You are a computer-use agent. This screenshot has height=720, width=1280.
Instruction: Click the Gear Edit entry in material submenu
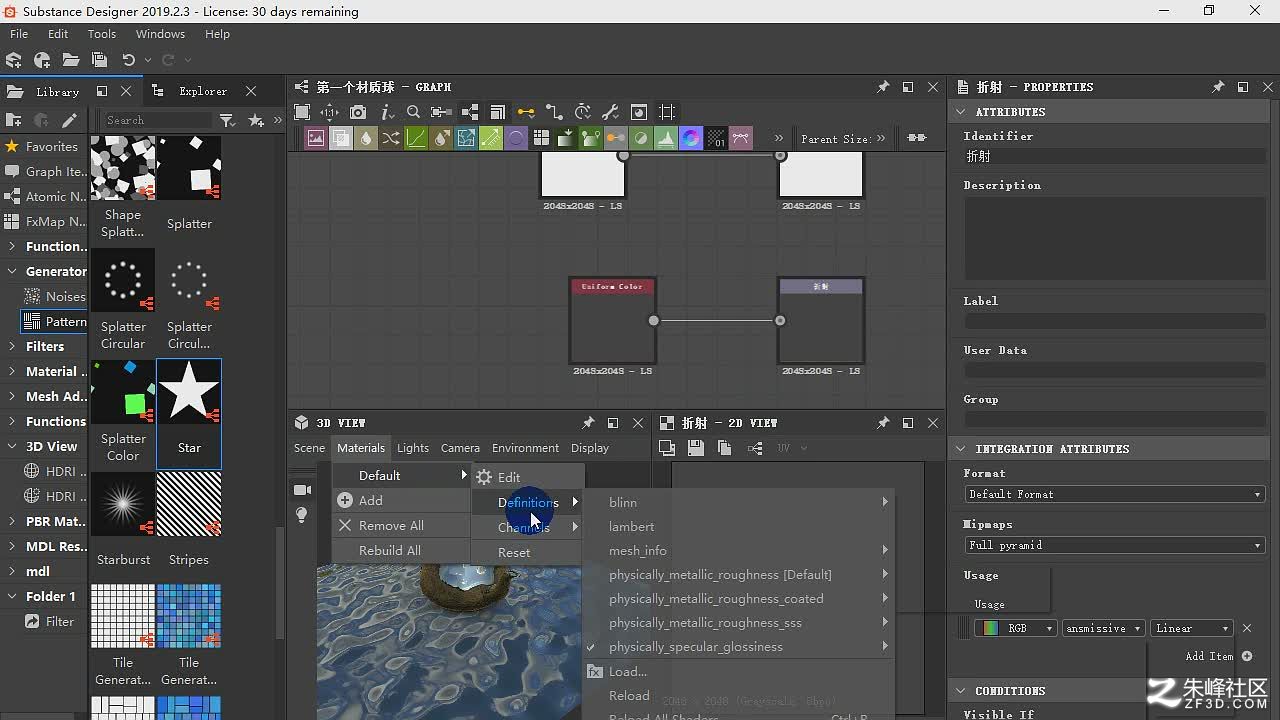(527, 477)
